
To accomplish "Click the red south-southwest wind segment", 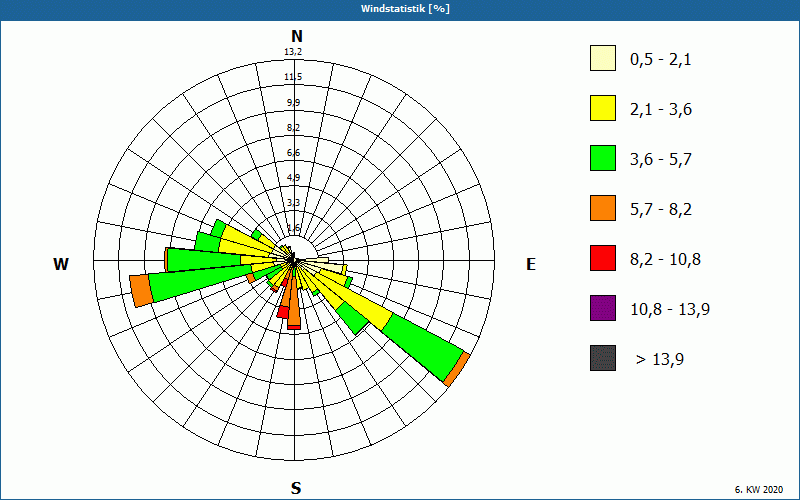I will (x=283, y=312).
